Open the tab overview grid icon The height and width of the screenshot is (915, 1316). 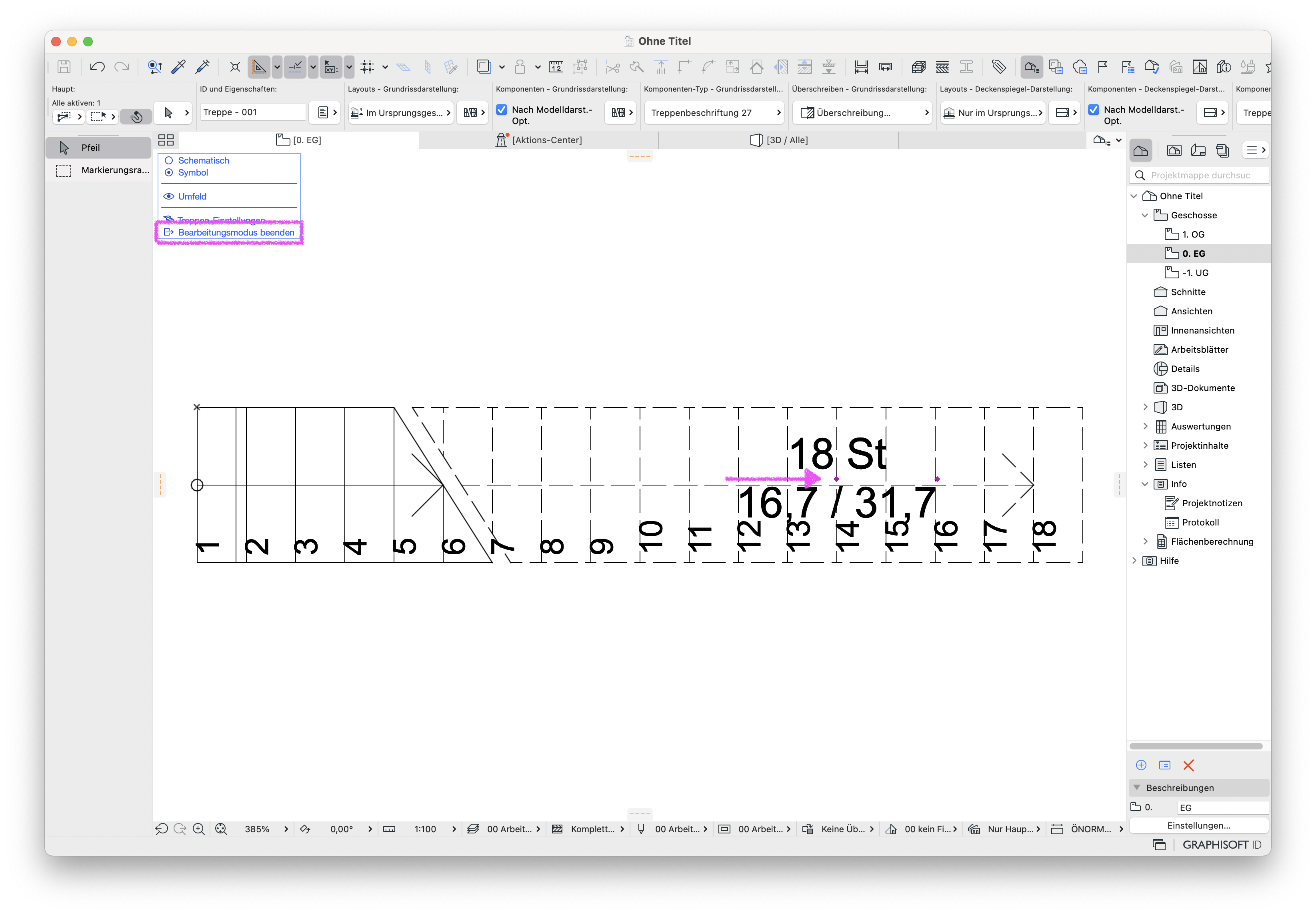(166, 140)
